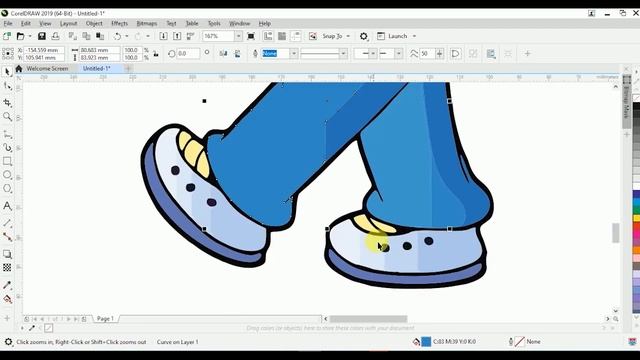Click the Import icon

pos(163,36)
